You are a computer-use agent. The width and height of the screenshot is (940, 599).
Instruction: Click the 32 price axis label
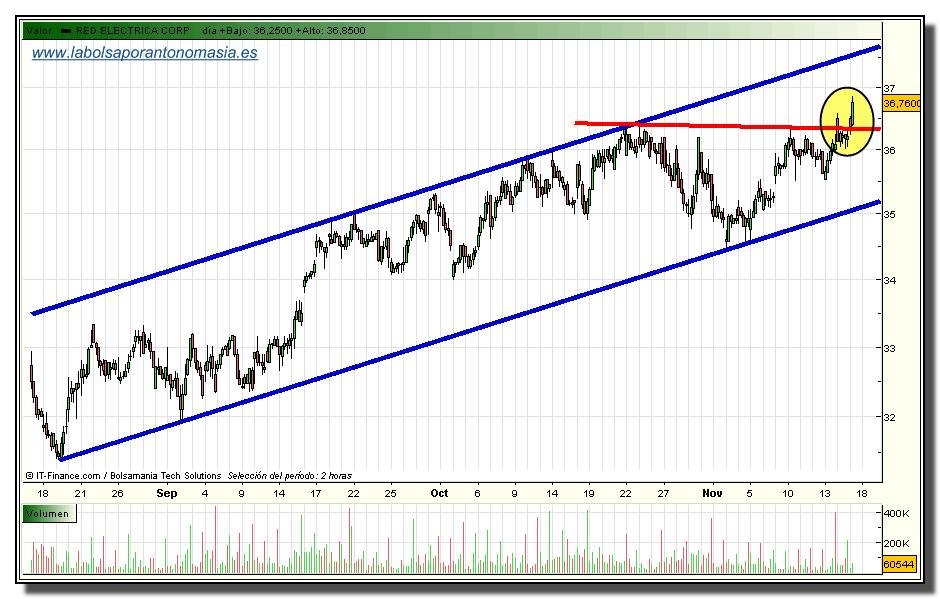pos(889,417)
